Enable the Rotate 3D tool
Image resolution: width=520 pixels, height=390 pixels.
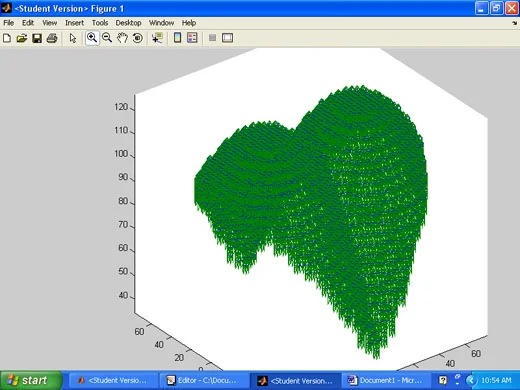pyautogui.click(x=137, y=38)
